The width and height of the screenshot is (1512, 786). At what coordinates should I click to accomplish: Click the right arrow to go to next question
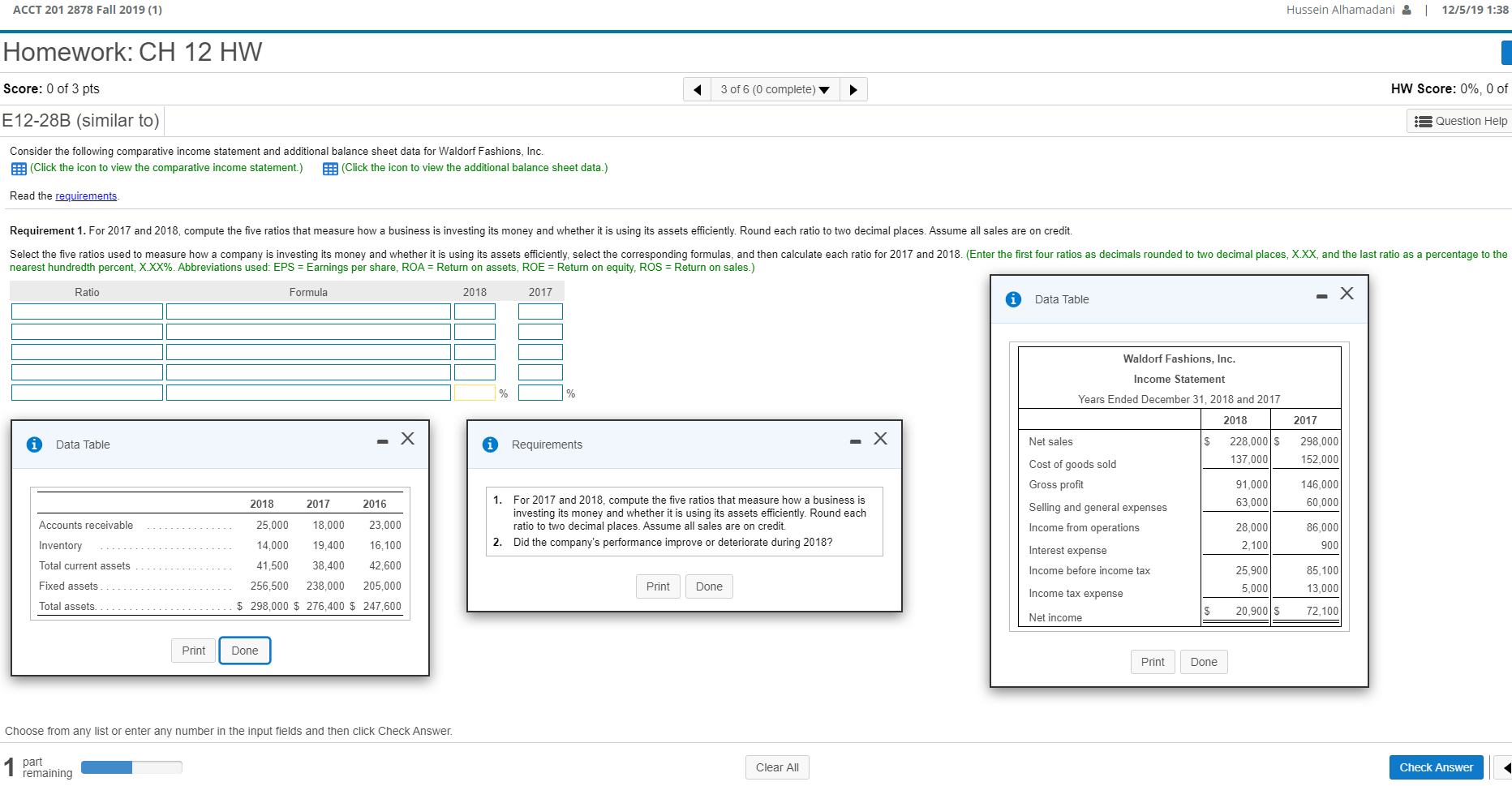[x=853, y=89]
